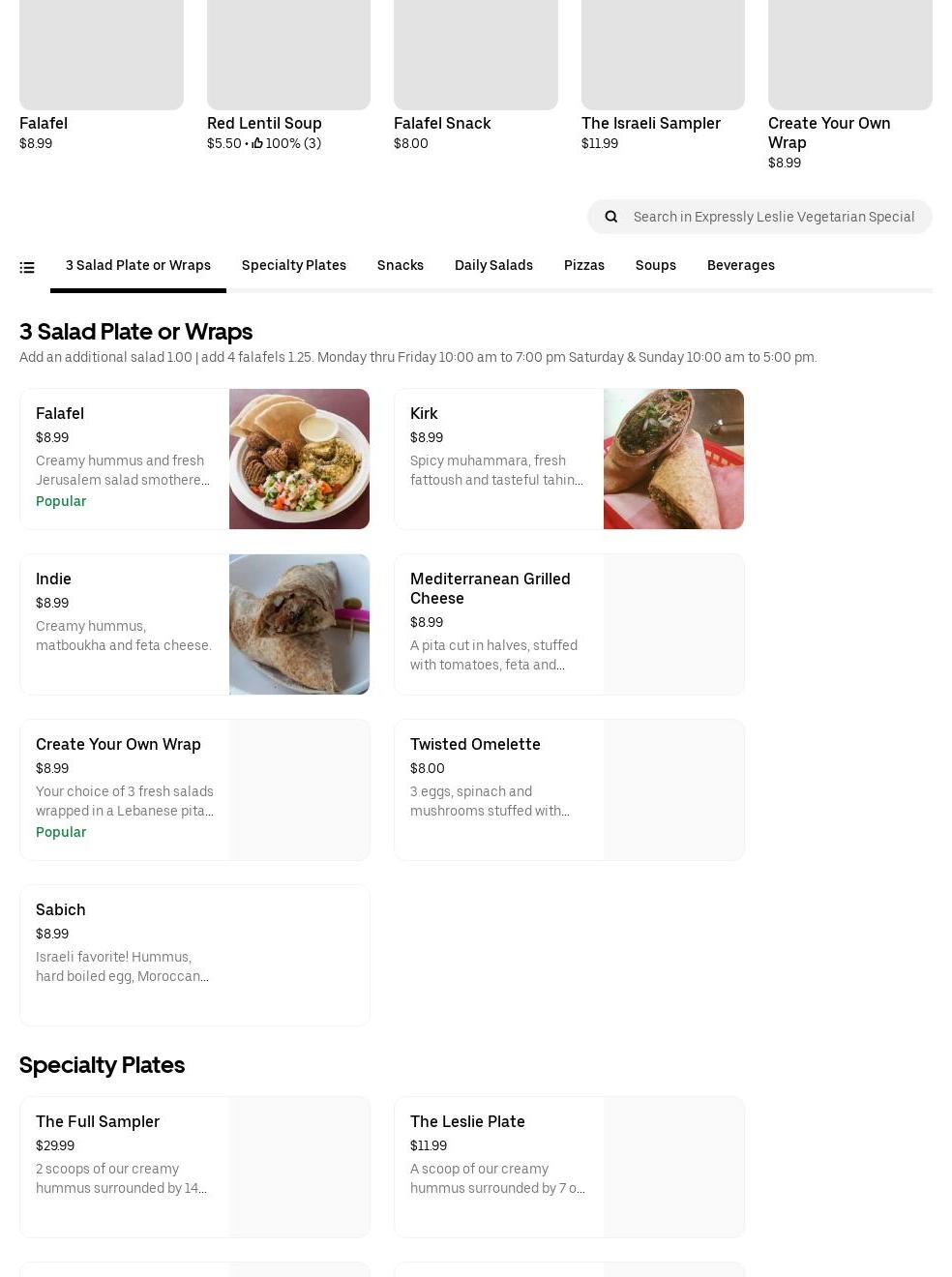This screenshot has height=1277, width=952.
Task: Pick The Leslie Plate item
Action: pos(467,1121)
